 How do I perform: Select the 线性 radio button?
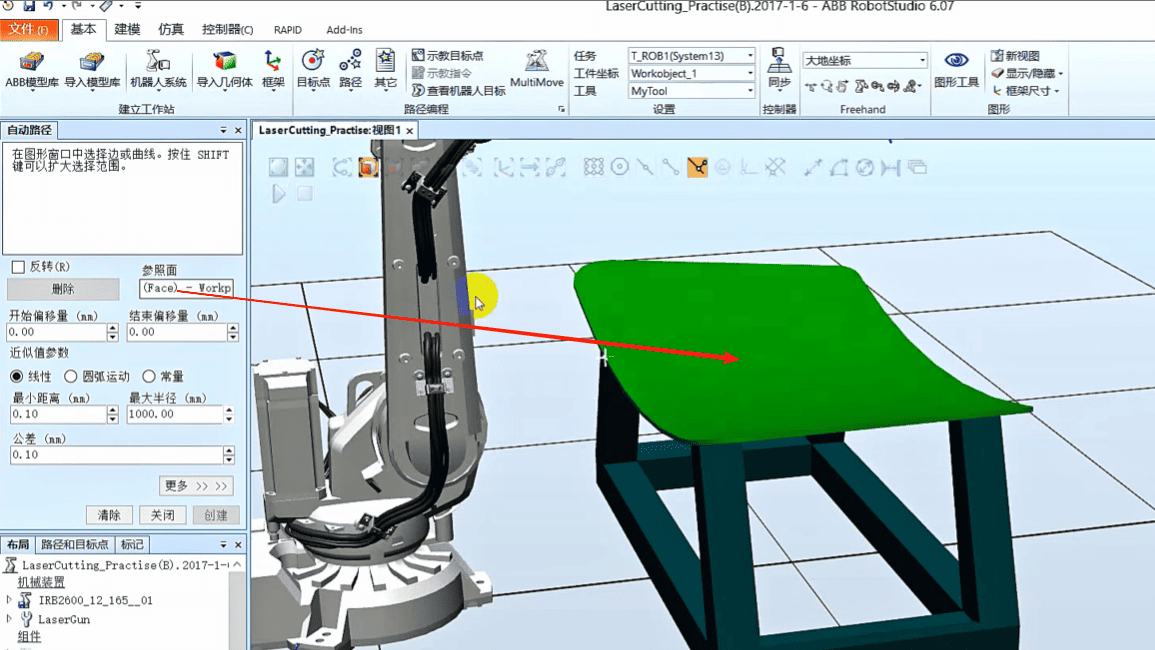[16, 377]
